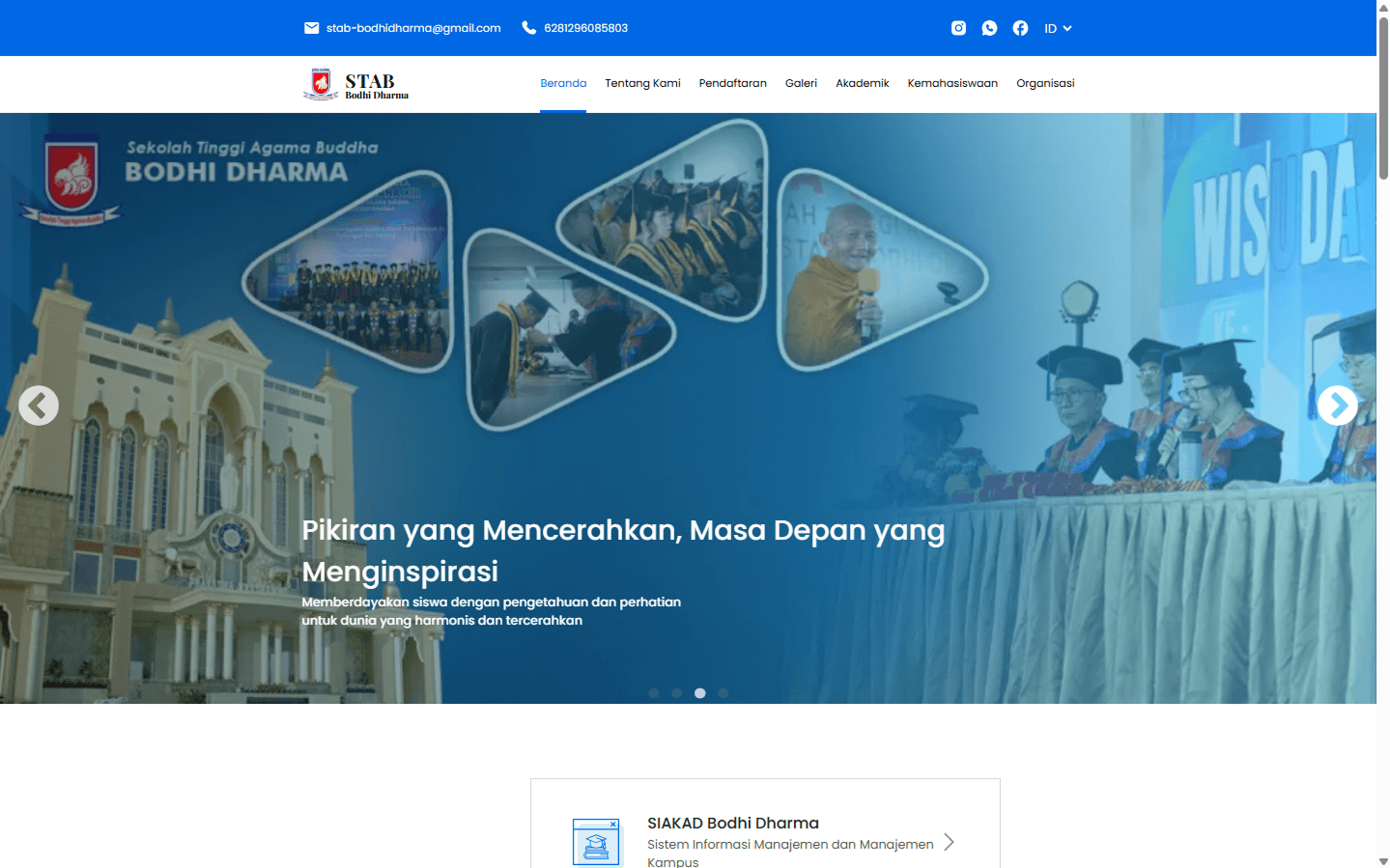Click the phone handset icon

[x=528, y=28]
